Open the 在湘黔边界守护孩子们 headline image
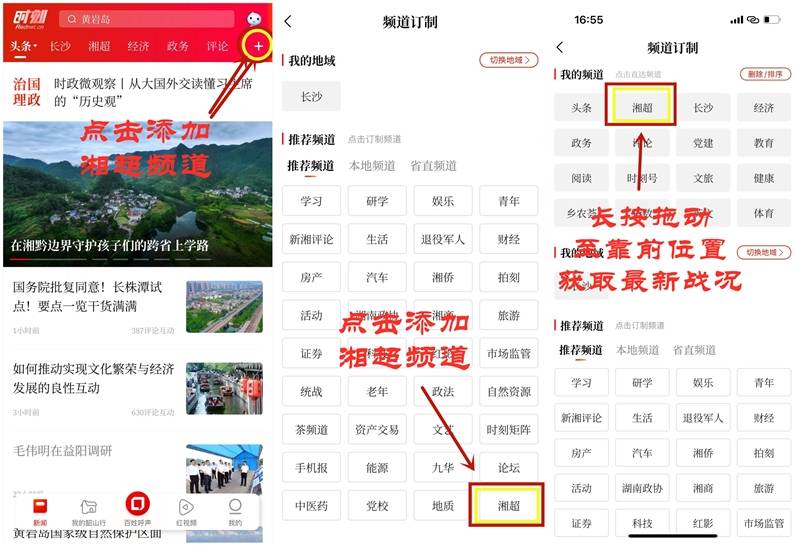 pyautogui.click(x=137, y=190)
